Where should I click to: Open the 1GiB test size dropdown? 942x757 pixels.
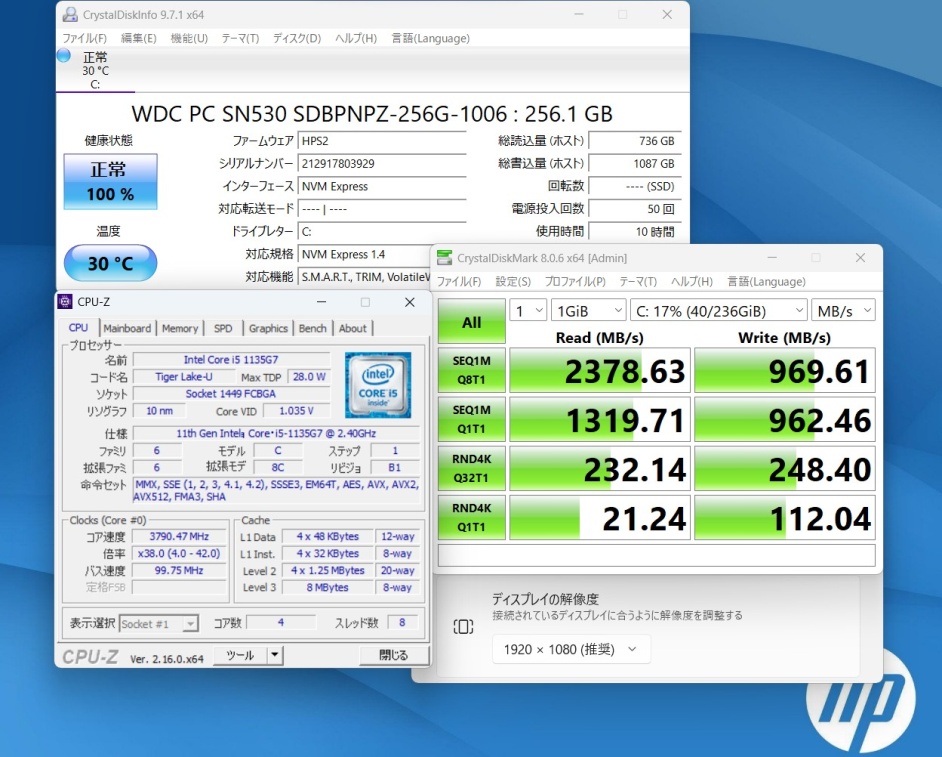tap(589, 311)
